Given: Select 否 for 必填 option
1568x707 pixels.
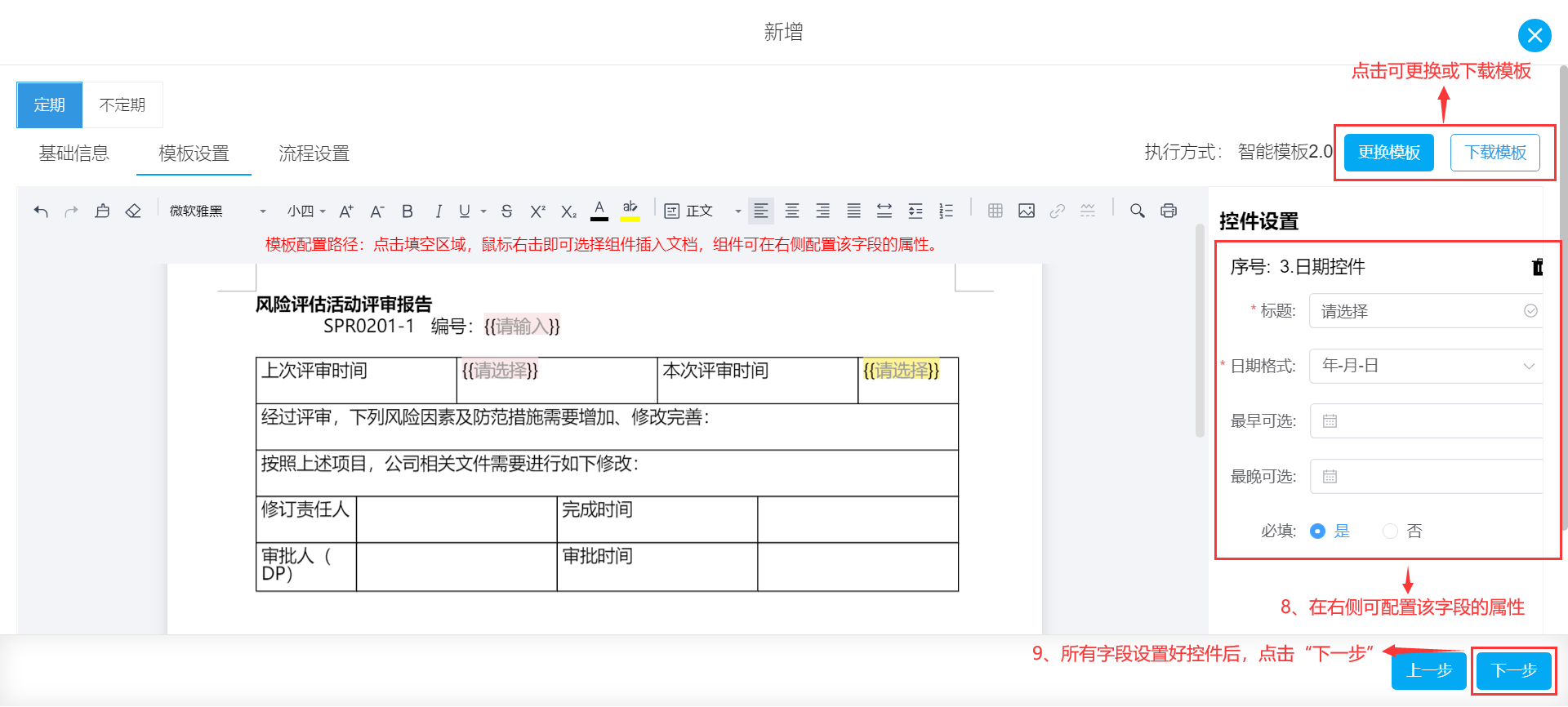Looking at the screenshot, I should [x=1402, y=531].
